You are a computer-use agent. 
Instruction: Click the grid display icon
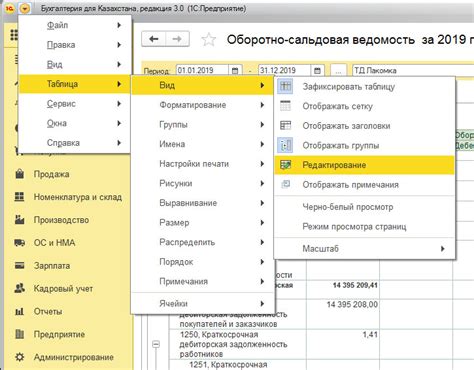[285, 106]
